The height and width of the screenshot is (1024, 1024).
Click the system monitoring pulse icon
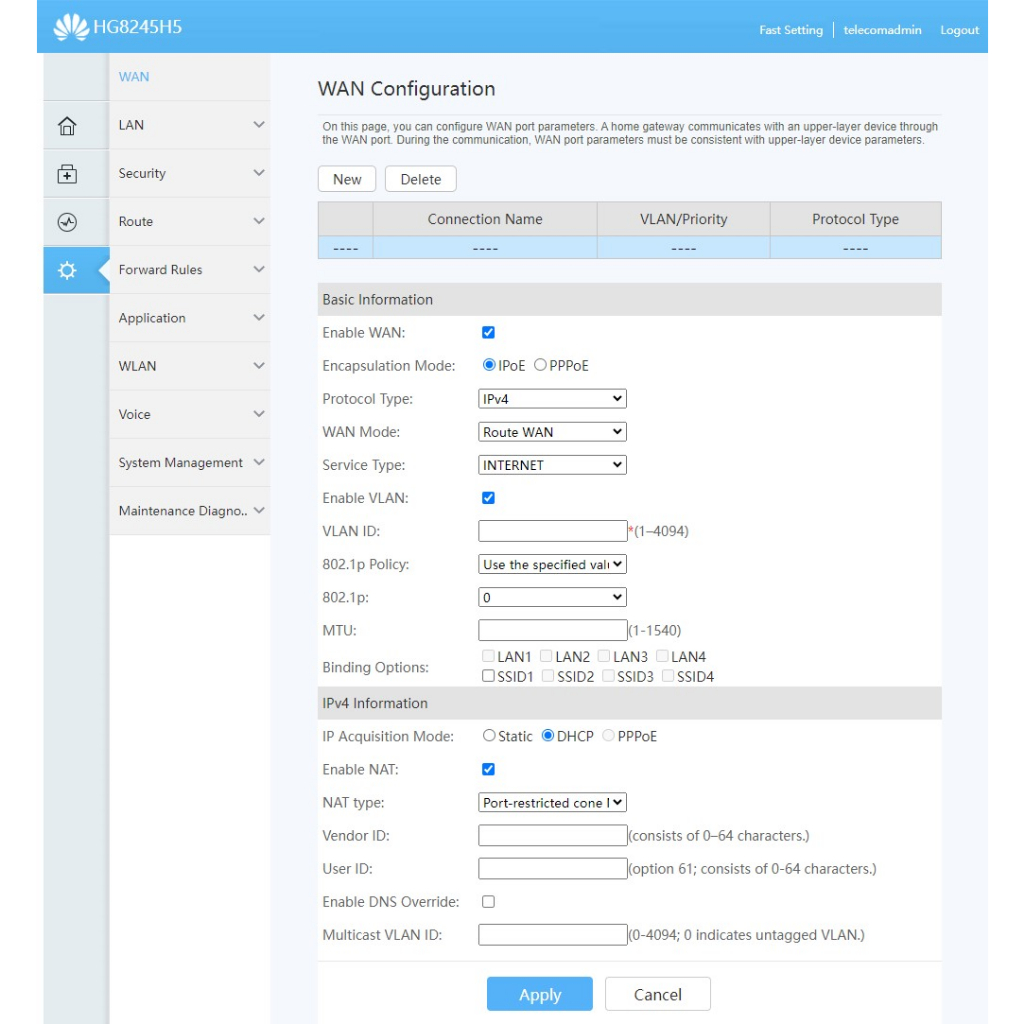point(67,222)
